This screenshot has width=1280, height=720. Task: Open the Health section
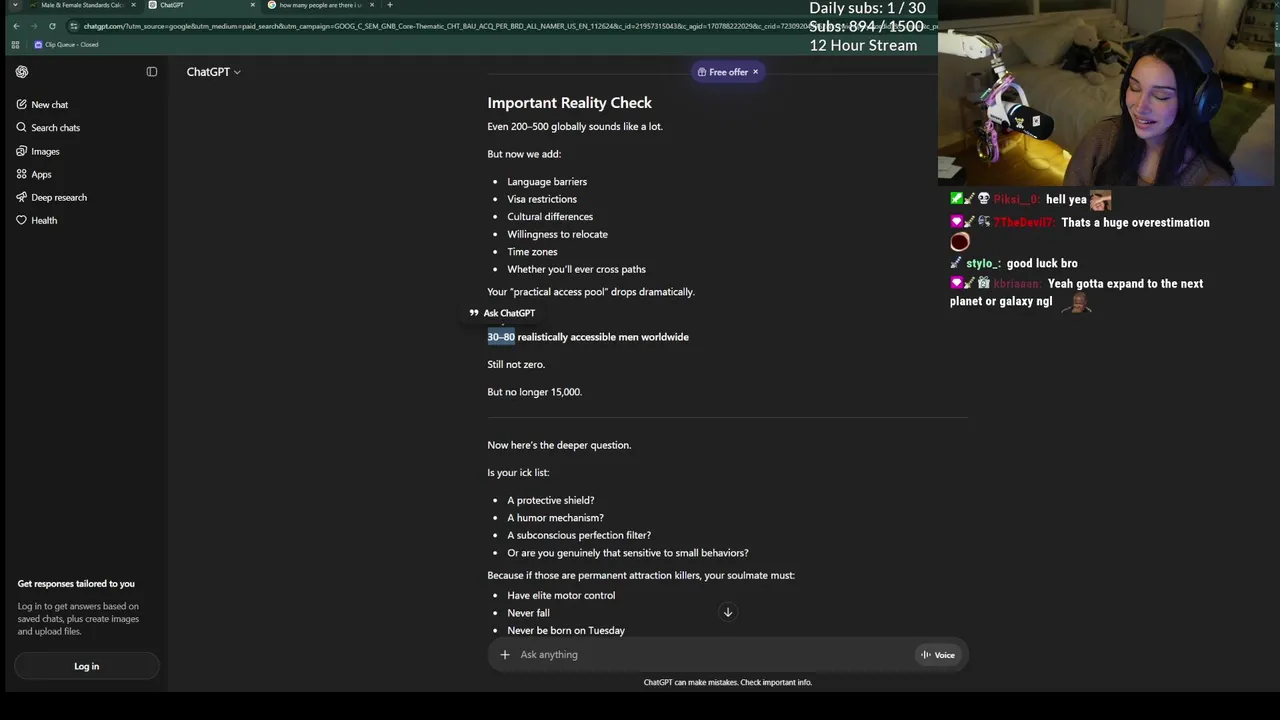coord(44,220)
